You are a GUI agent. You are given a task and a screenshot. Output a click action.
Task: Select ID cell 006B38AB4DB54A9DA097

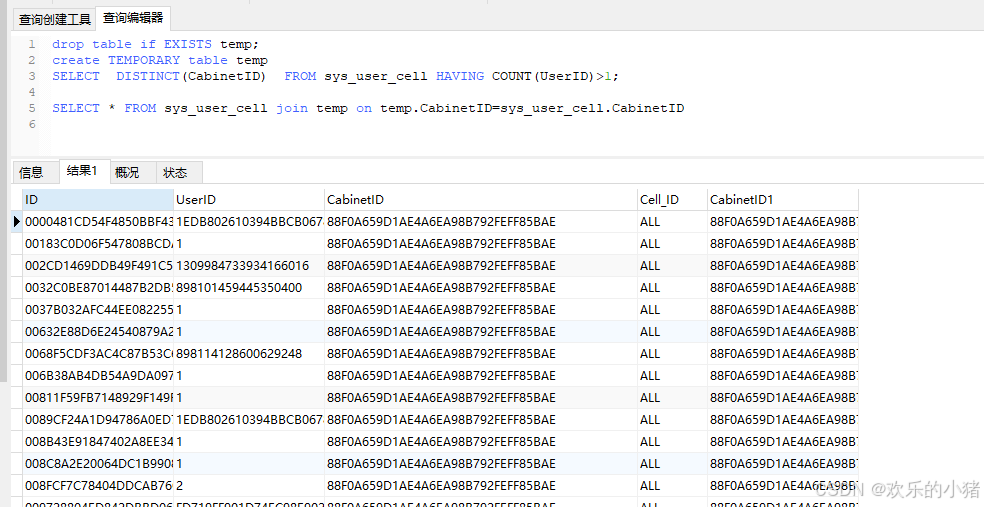pos(98,375)
